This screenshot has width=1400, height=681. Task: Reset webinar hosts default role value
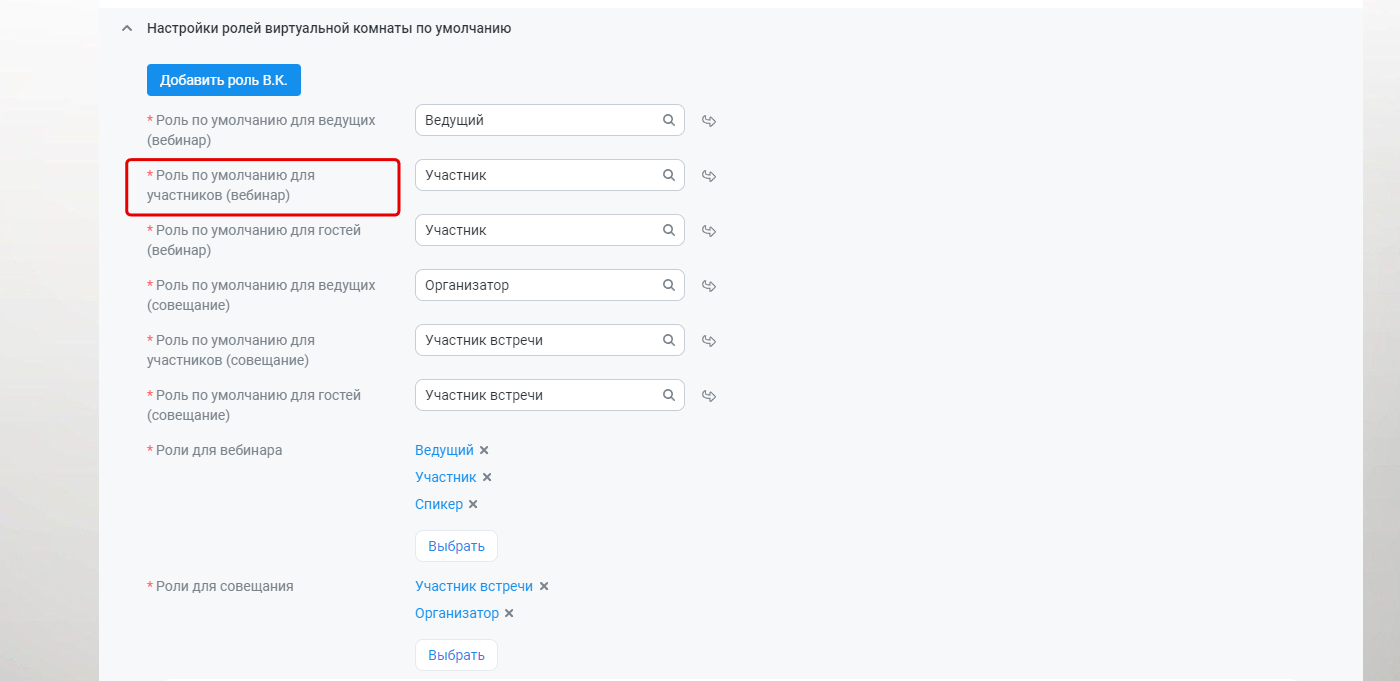[709, 121]
